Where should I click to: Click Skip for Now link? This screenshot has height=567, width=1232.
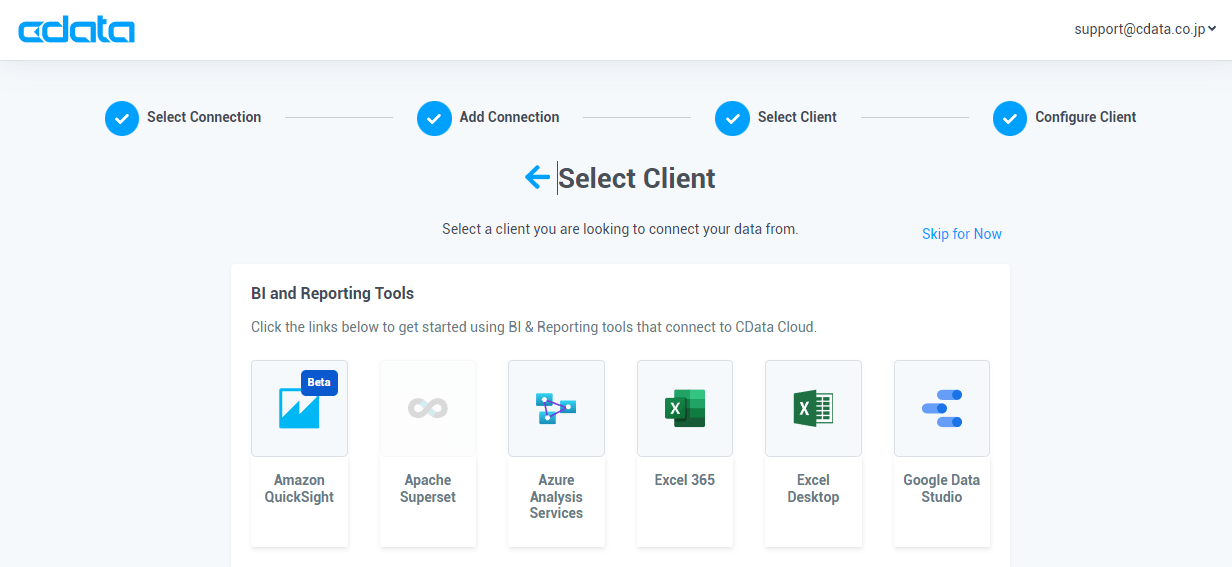[961, 234]
